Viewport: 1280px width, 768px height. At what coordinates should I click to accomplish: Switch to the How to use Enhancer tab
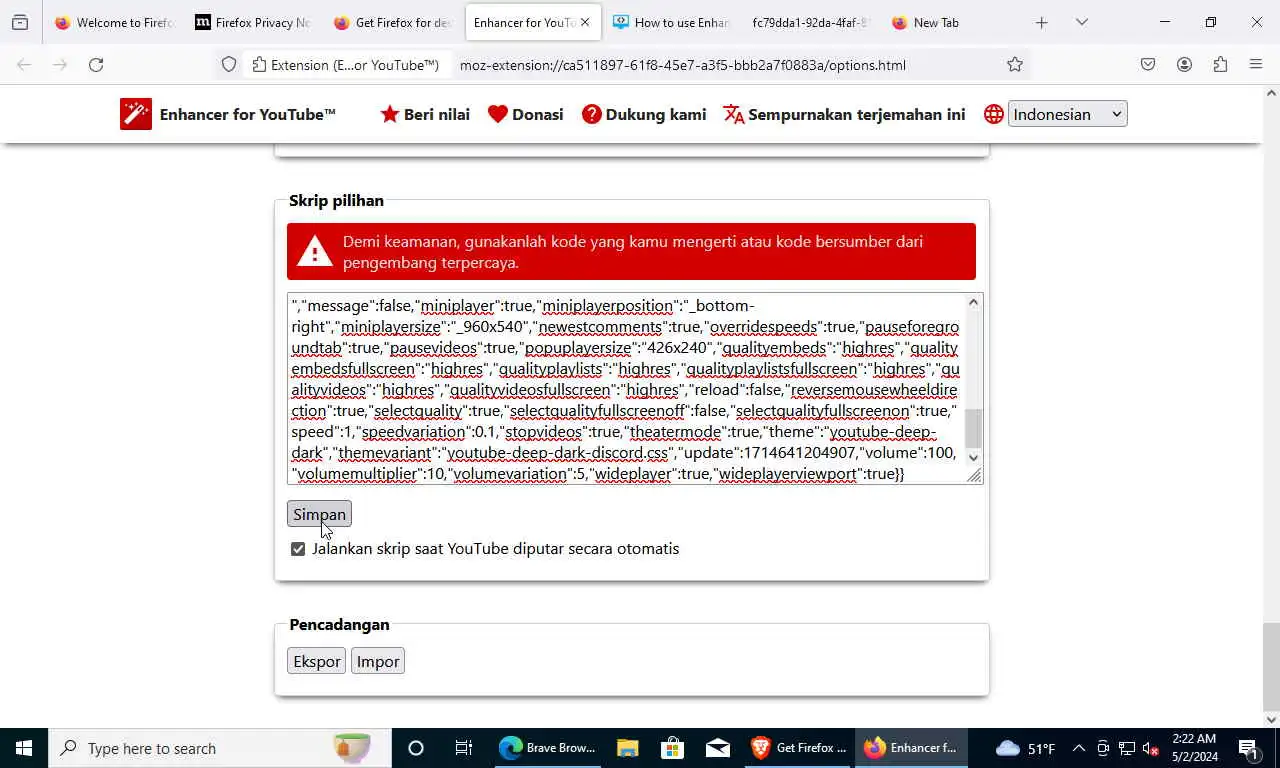(671, 22)
